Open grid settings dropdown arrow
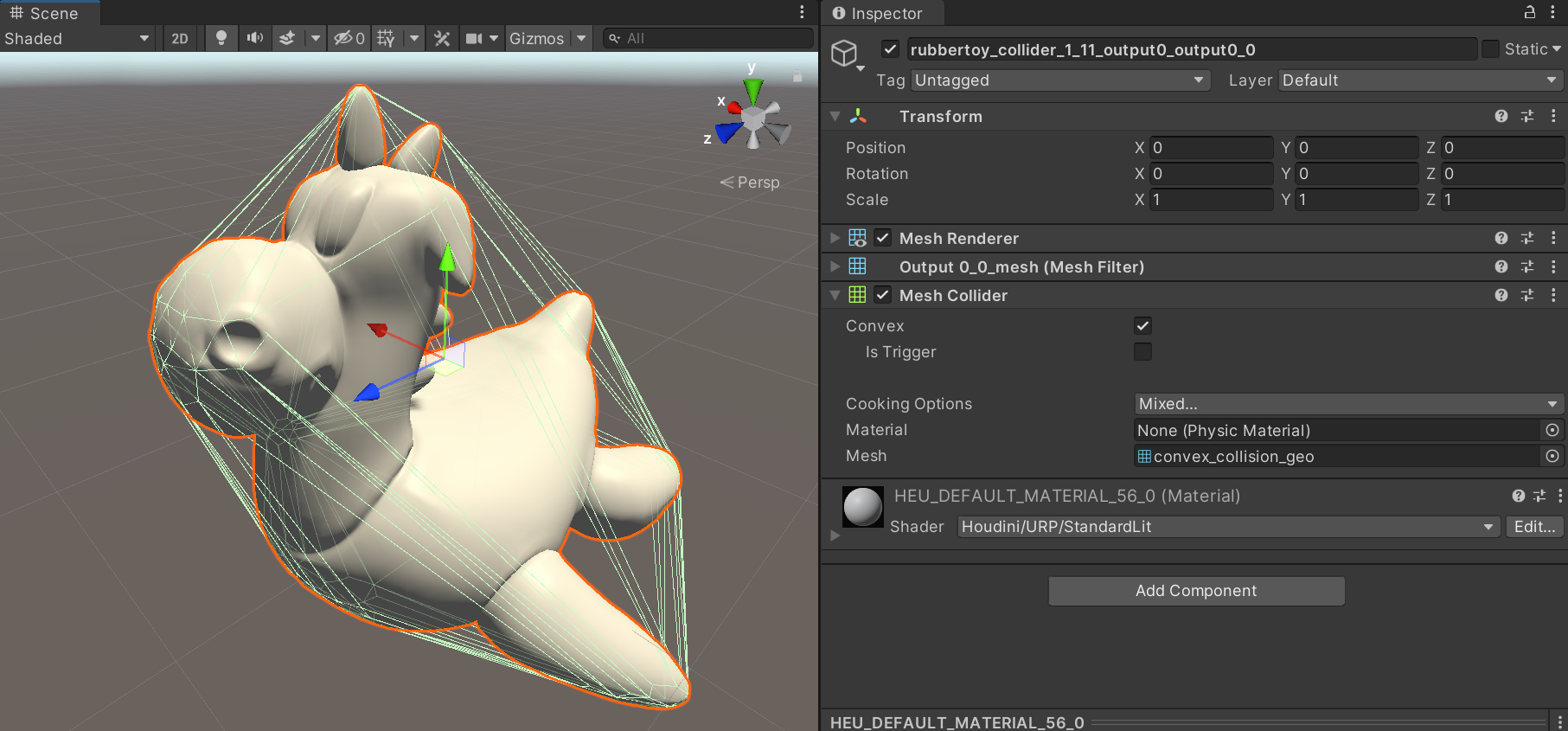1568x731 pixels. click(414, 38)
